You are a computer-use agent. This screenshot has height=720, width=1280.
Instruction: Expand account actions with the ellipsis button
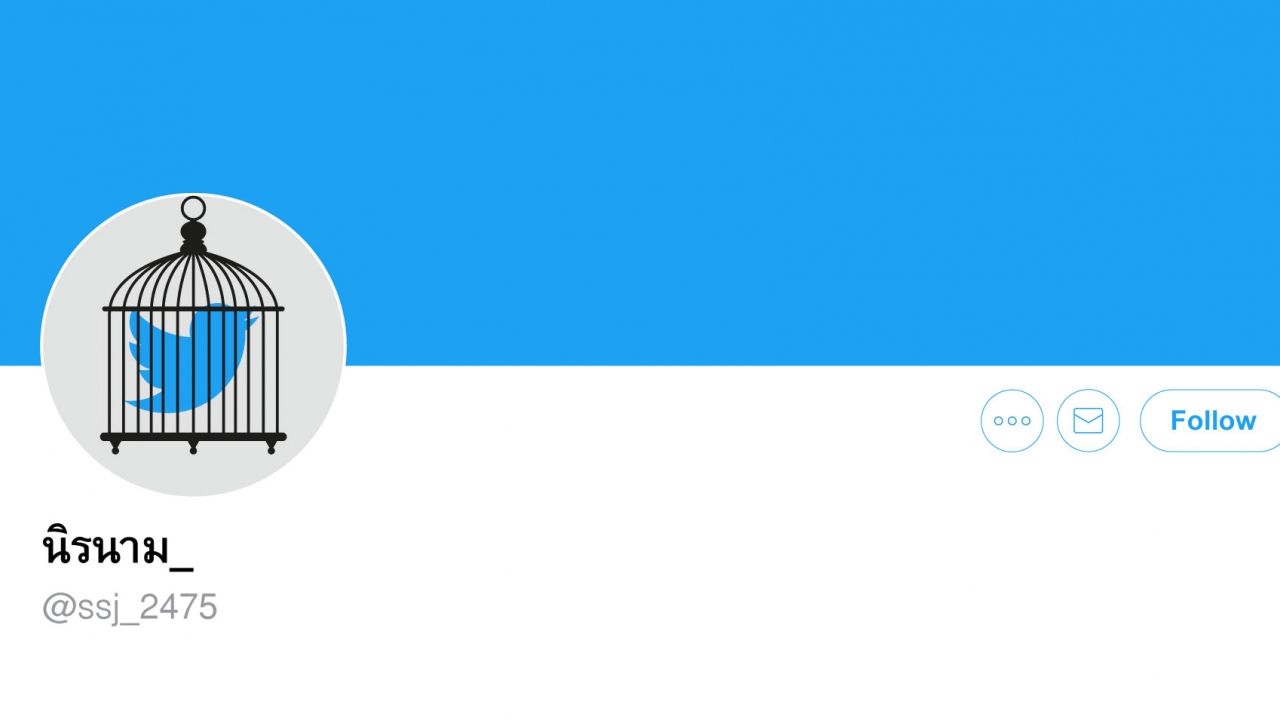tap(1012, 421)
